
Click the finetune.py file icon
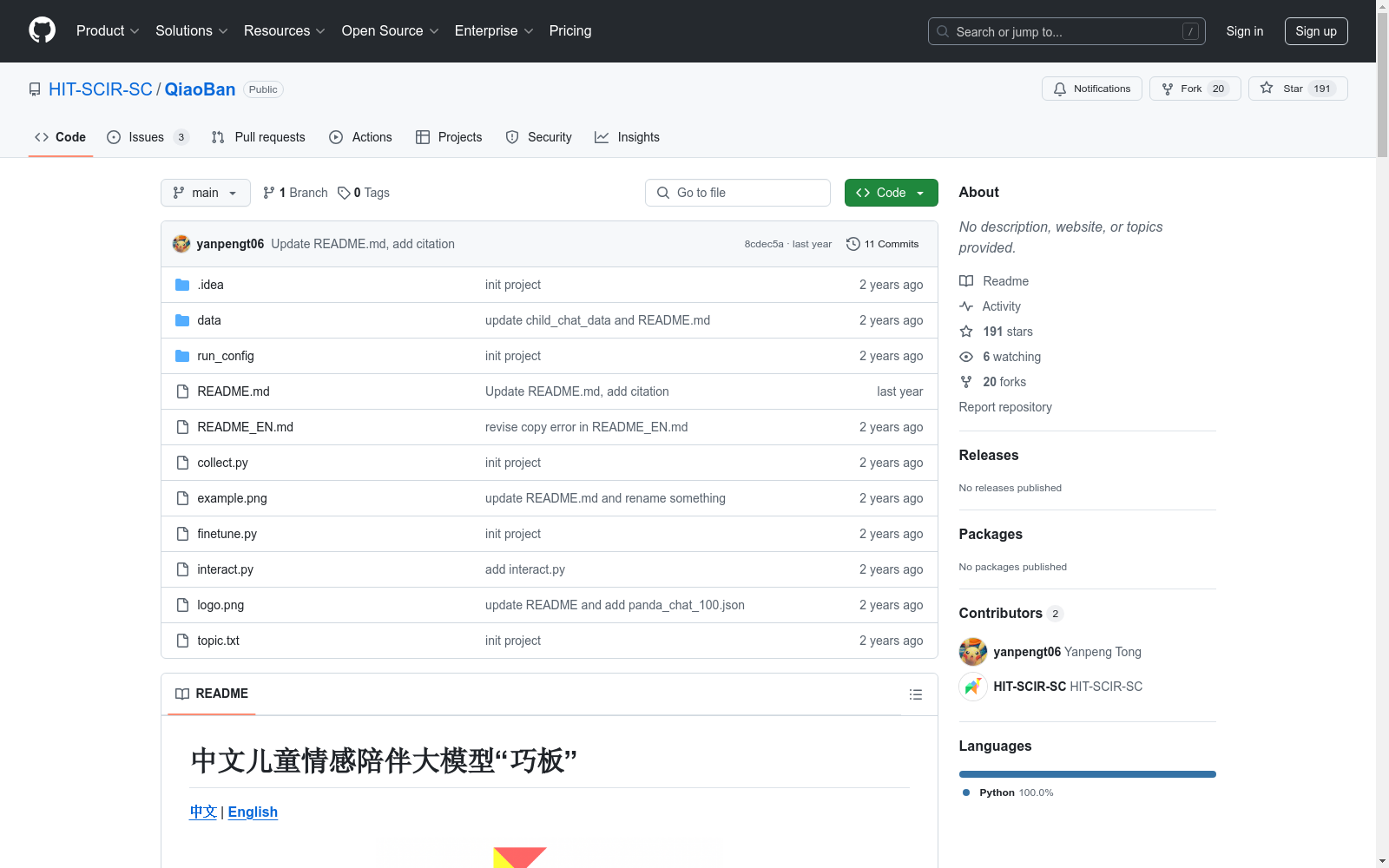click(x=182, y=534)
